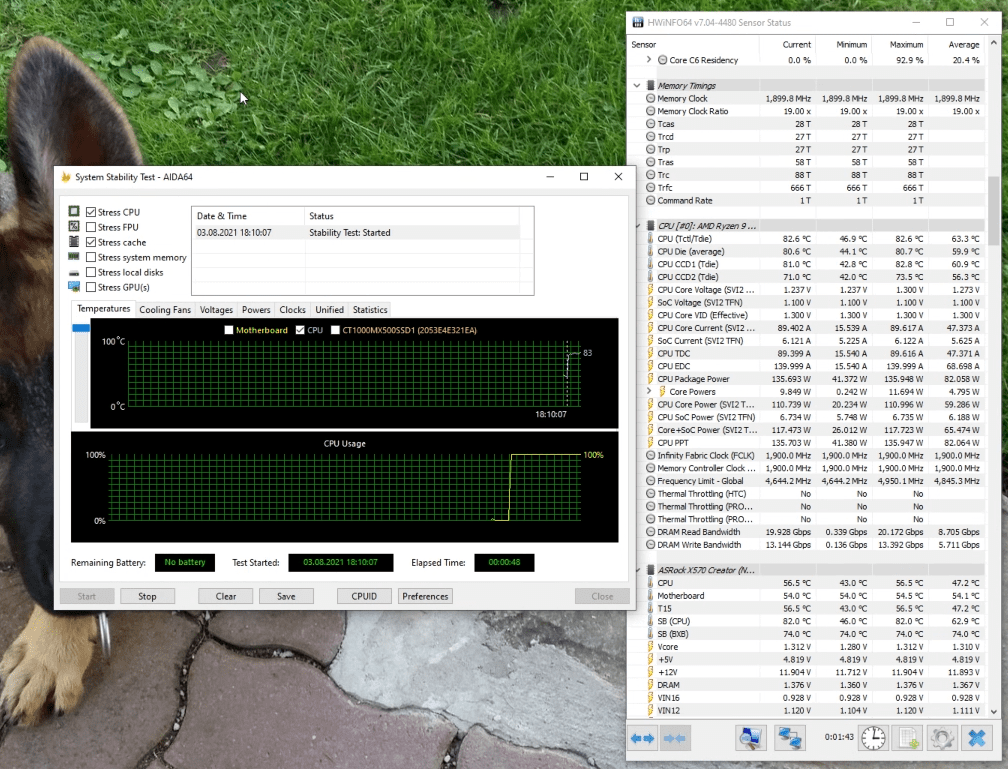
Task: Click HWiNFO collapse columns arrows icon
Action: [674, 738]
